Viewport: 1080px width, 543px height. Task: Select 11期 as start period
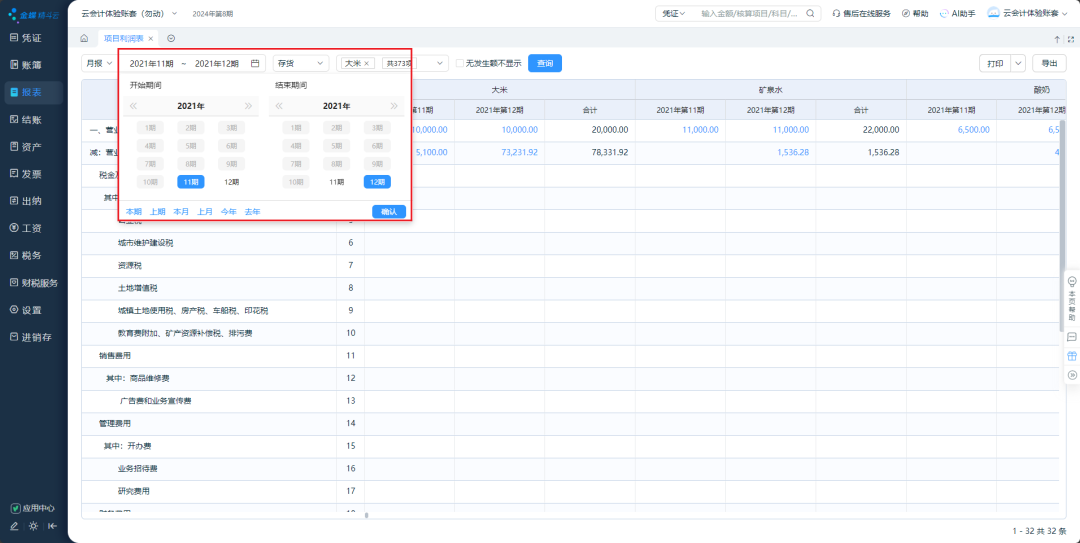tap(191, 182)
